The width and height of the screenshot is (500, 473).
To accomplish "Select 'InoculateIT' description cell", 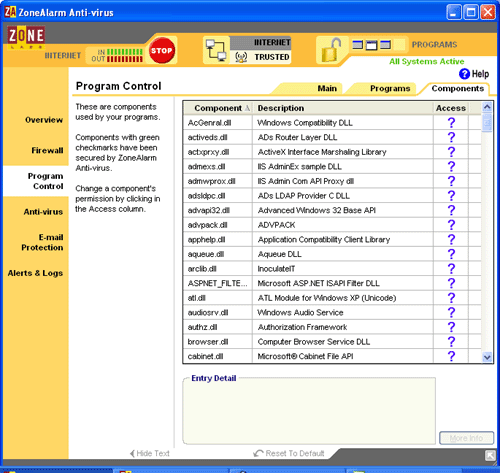I will pyautogui.click(x=276, y=269).
